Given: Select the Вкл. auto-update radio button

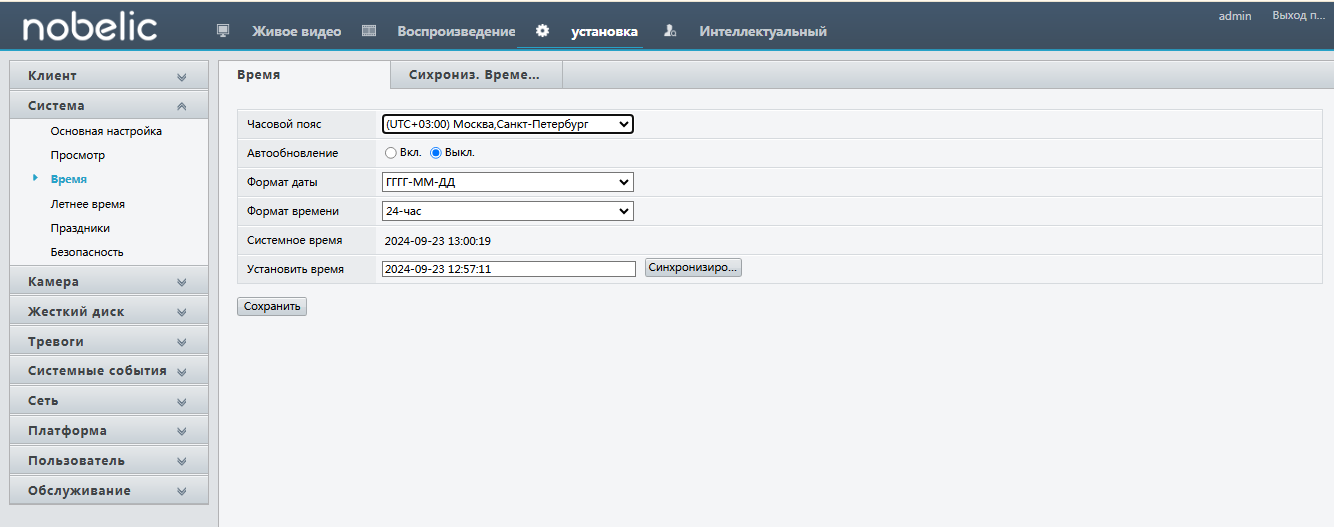Looking at the screenshot, I should tap(391, 153).
